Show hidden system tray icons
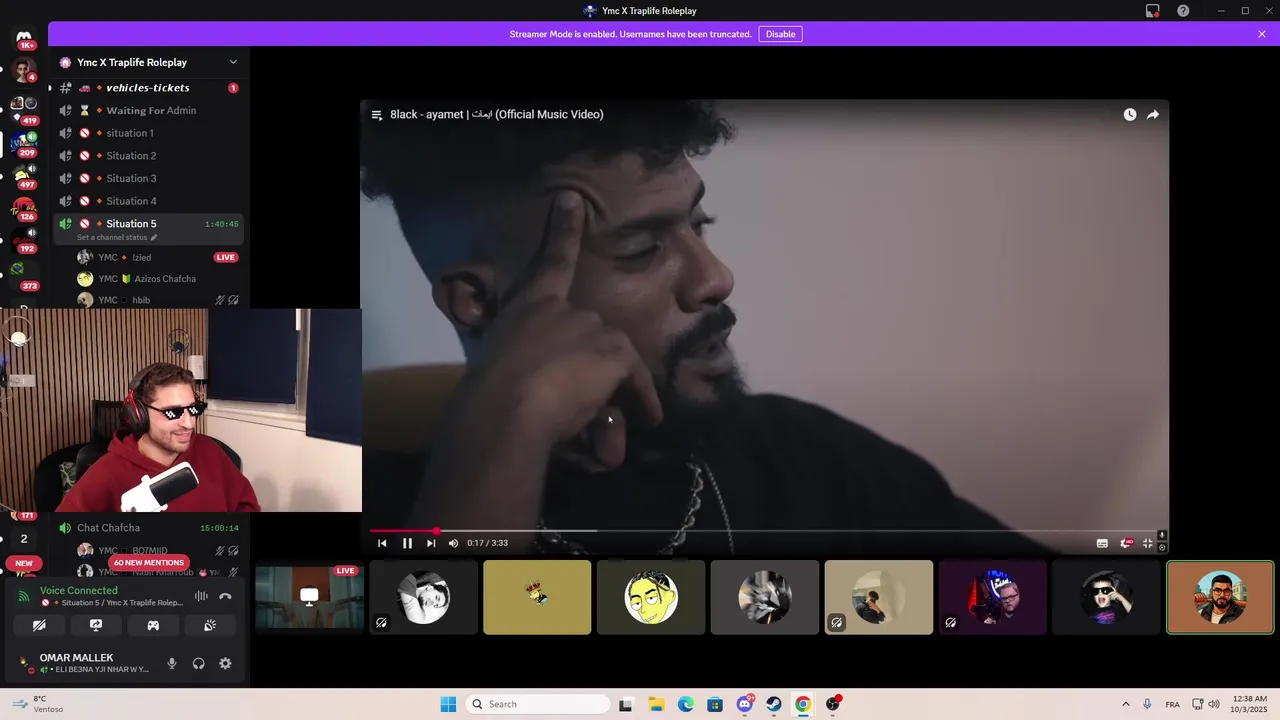Viewport: 1280px width, 720px height. (x=1125, y=704)
